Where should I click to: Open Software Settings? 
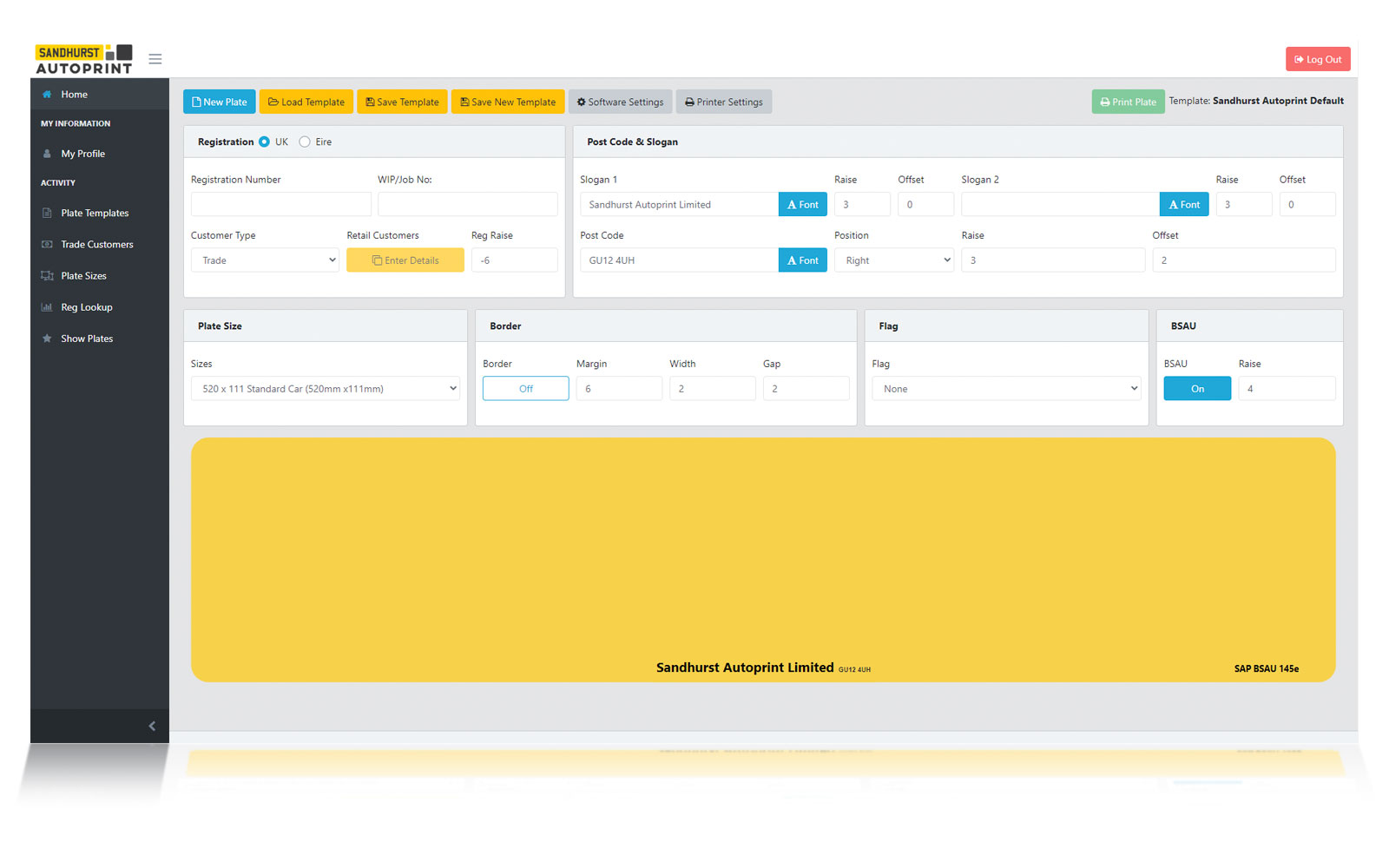pos(620,102)
